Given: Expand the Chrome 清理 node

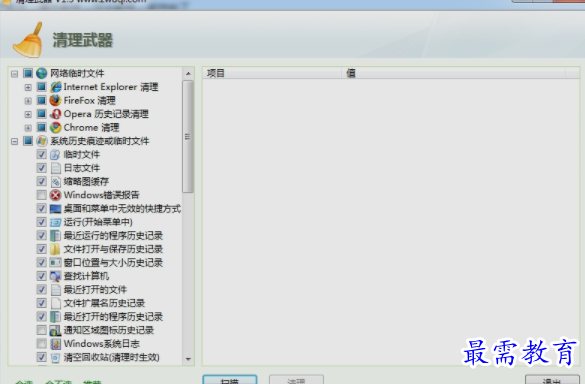Looking at the screenshot, I should 28,128.
